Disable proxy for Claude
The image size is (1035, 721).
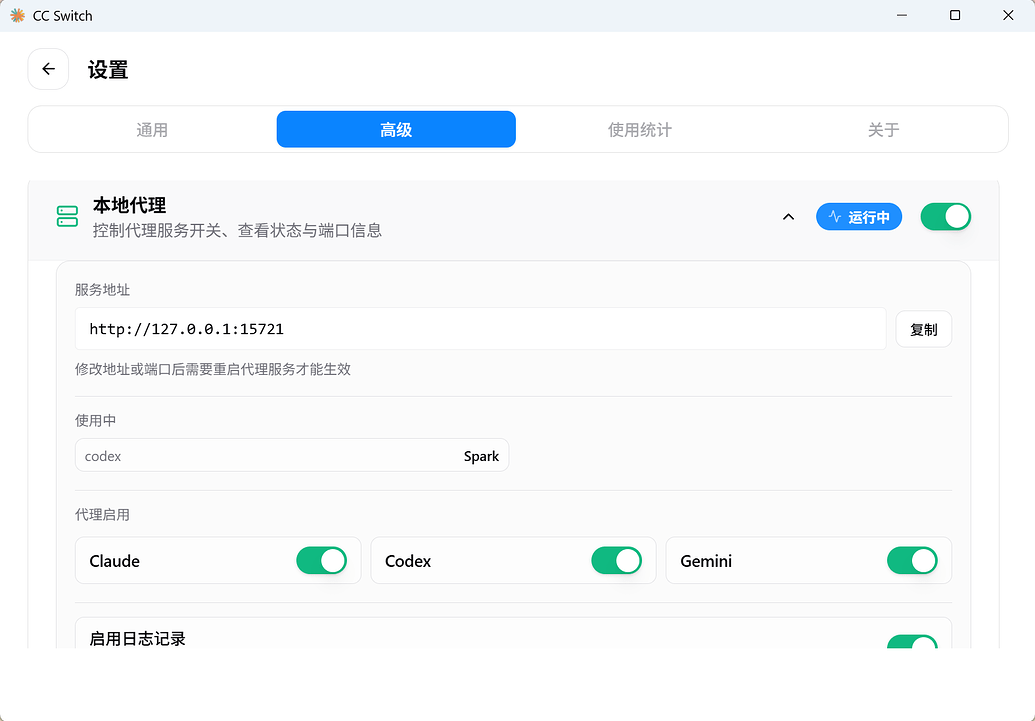[321, 561]
